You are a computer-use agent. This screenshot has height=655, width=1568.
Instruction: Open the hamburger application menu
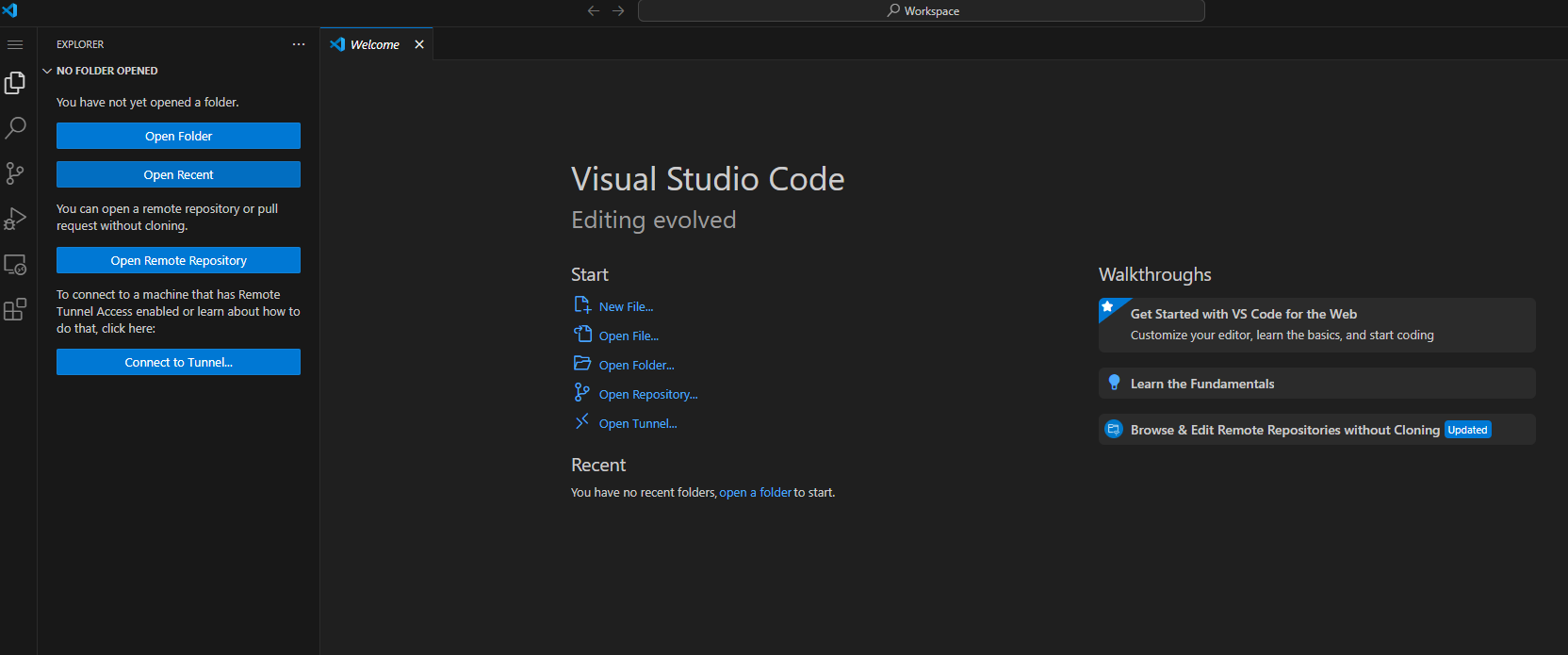coord(15,44)
